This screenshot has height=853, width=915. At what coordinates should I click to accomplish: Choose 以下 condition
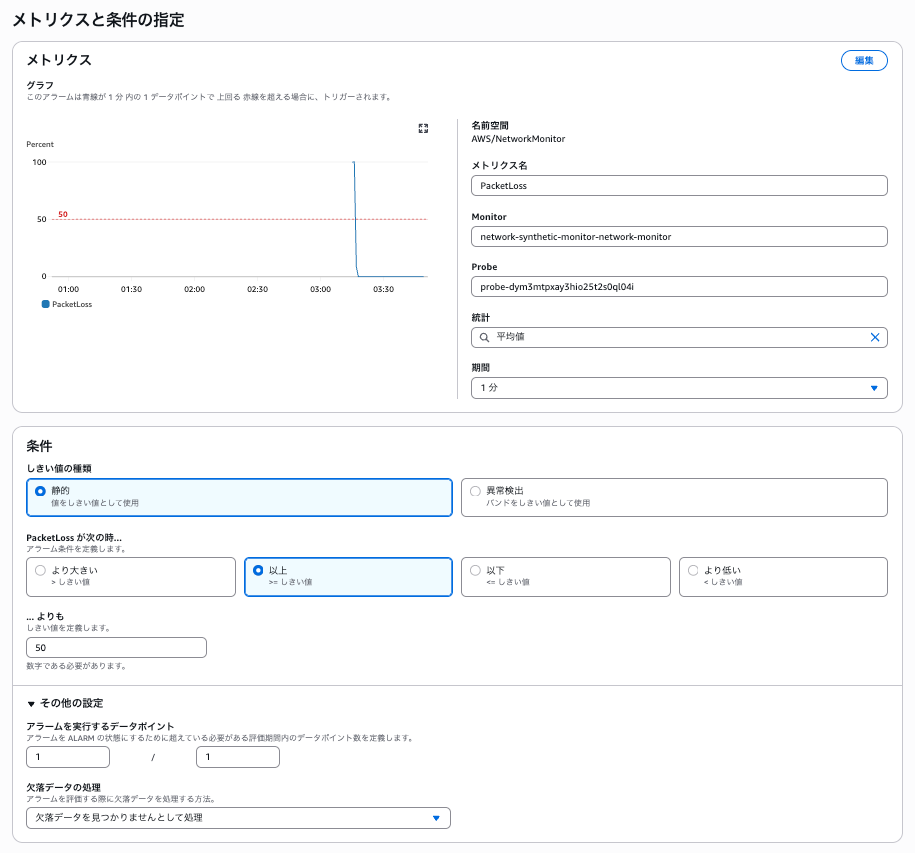pos(565,577)
